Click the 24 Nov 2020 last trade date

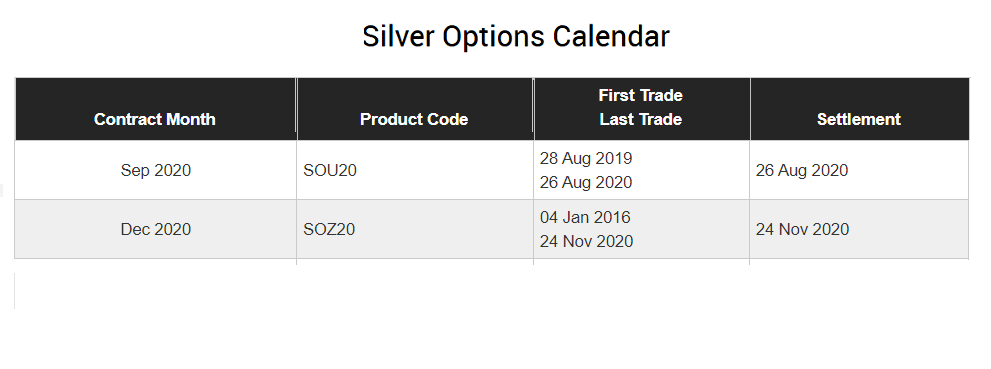tap(587, 241)
